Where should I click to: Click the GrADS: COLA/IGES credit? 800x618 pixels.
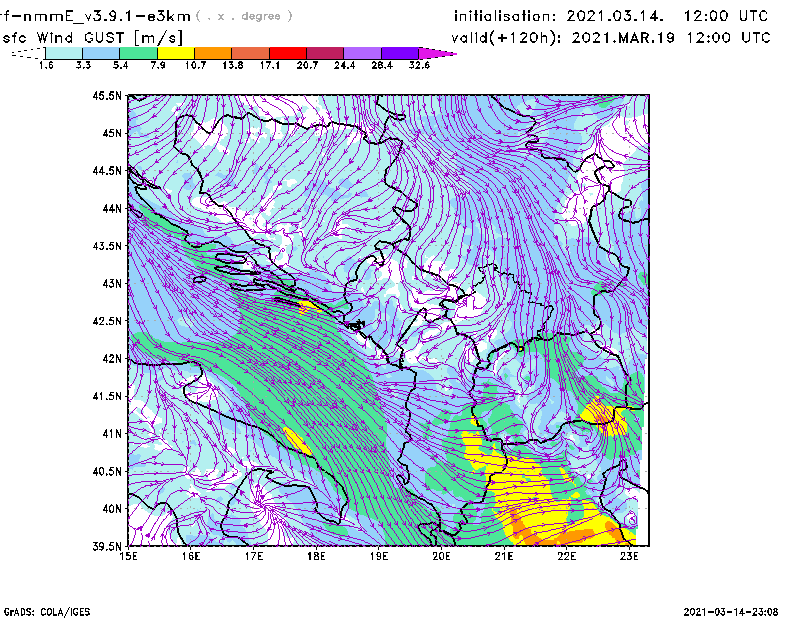click(47, 612)
